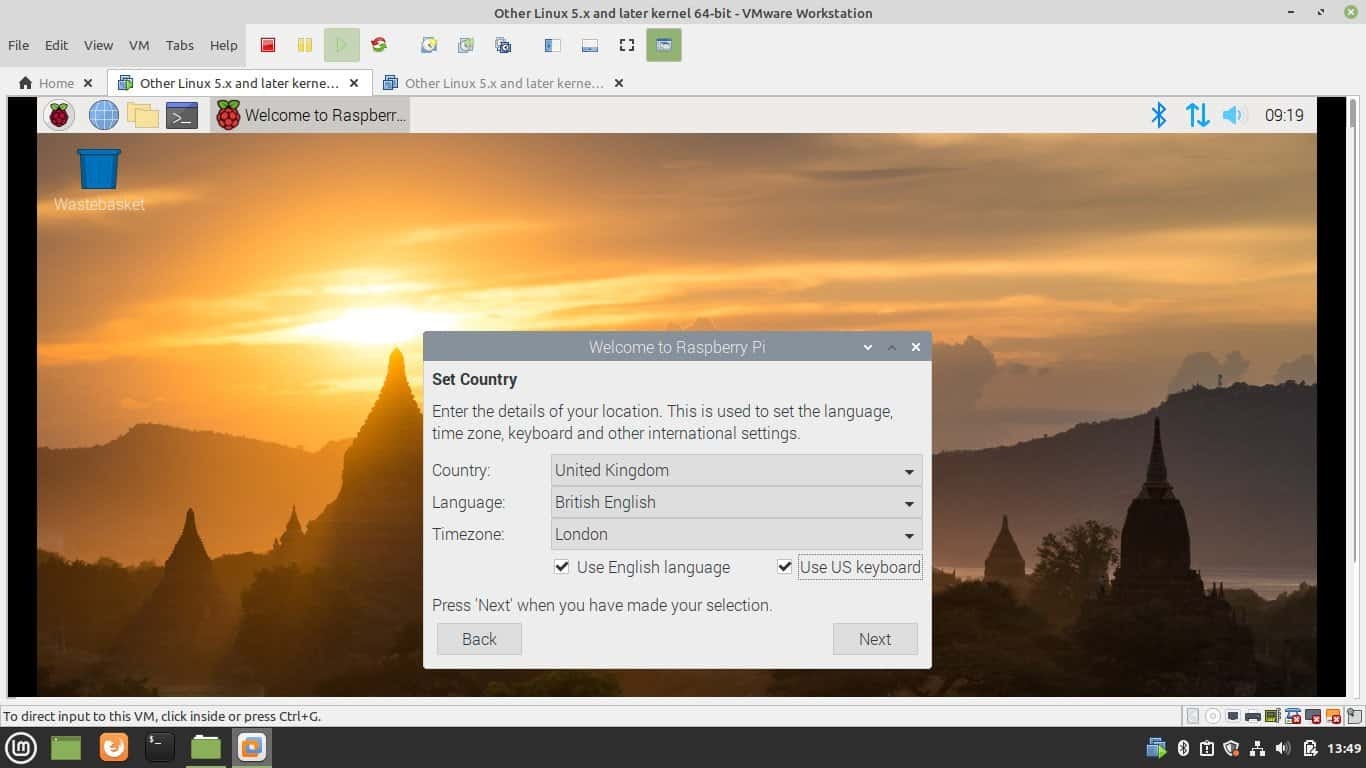Click the highlighted console view icon
This screenshot has height=768, width=1366.
664,45
